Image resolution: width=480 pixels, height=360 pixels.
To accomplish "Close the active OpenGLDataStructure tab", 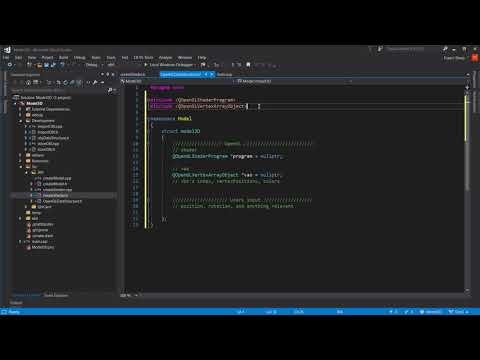I will [212, 74].
